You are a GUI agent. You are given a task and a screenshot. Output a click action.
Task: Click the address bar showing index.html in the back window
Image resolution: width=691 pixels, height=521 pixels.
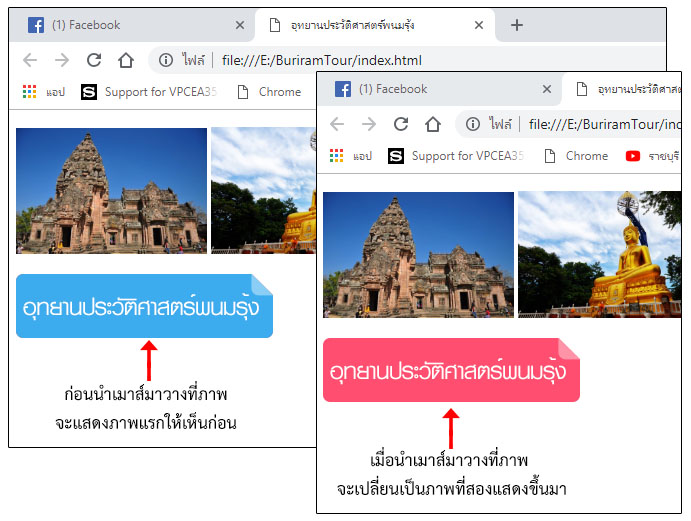click(x=320, y=60)
